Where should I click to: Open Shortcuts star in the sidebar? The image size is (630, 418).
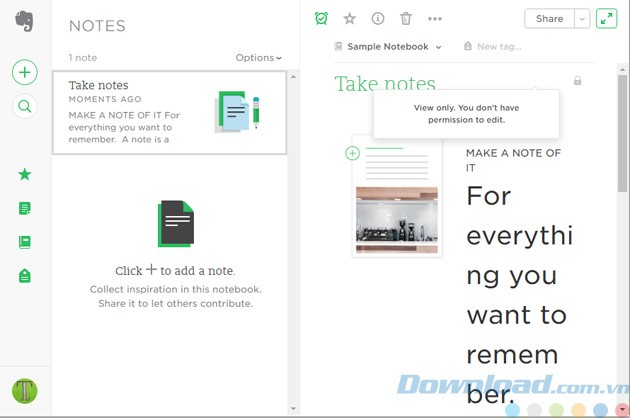pyautogui.click(x=25, y=174)
